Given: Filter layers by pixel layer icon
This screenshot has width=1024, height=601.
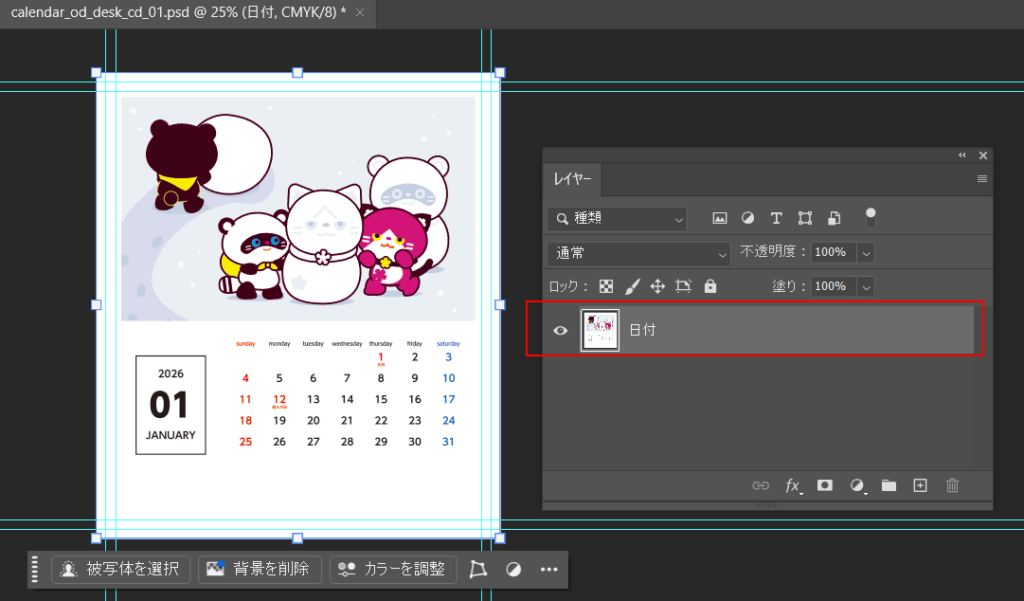Looking at the screenshot, I should [719, 218].
